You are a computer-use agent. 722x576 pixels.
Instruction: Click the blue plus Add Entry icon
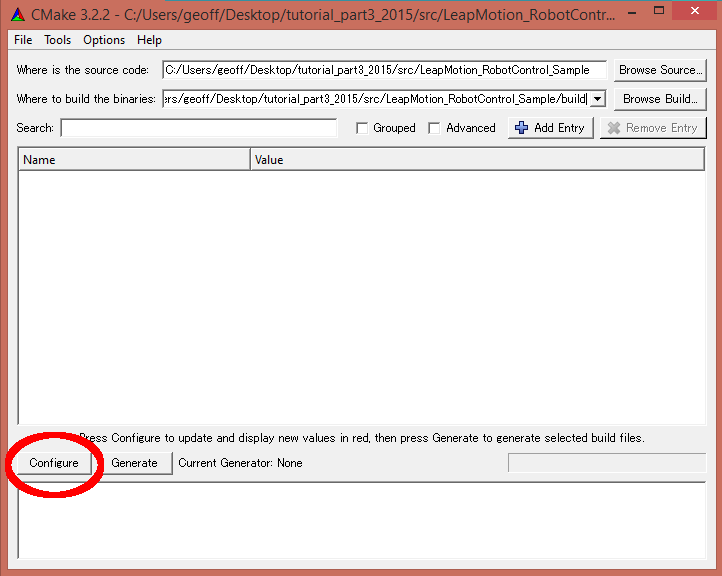tap(521, 128)
